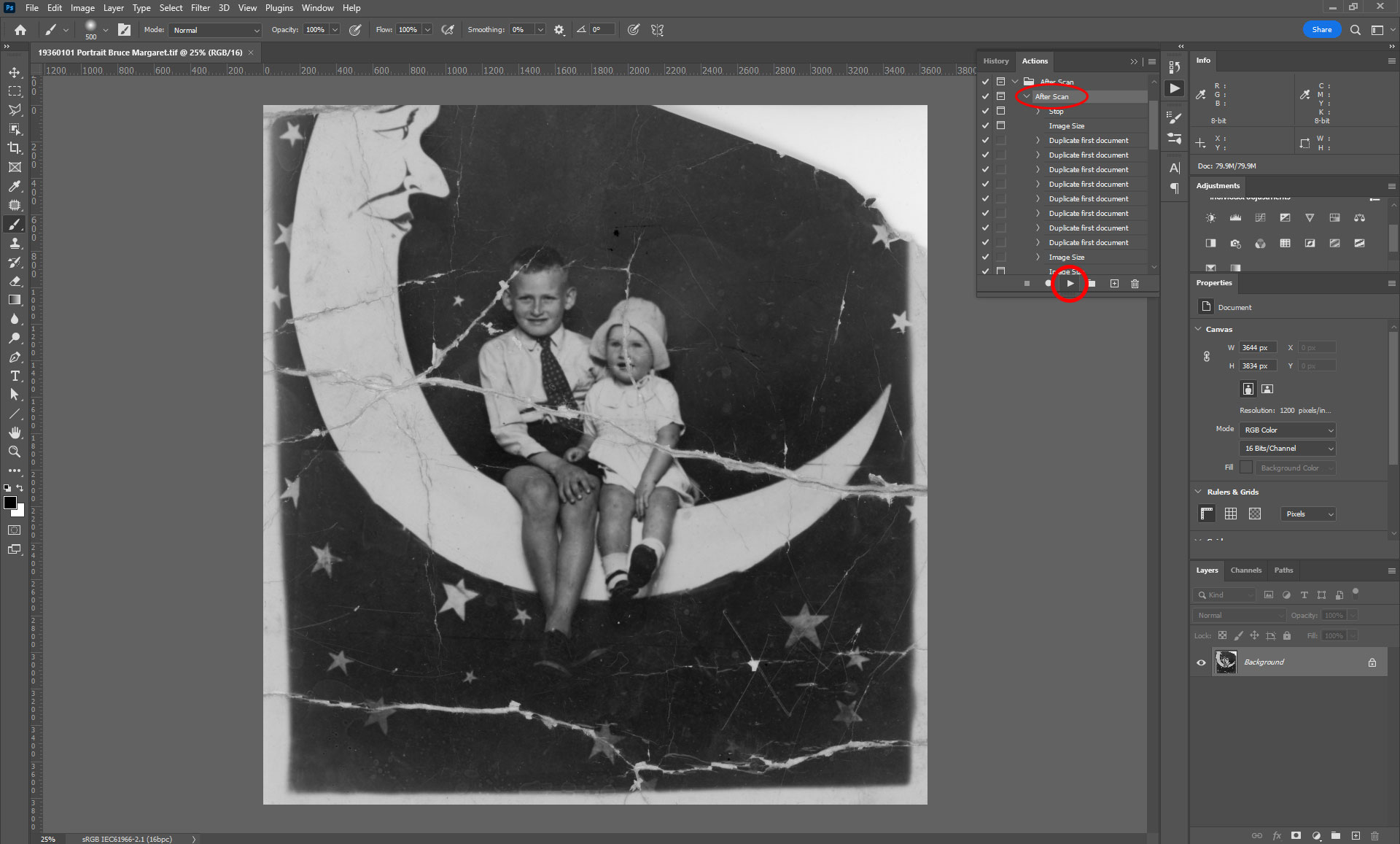The image size is (1400, 844).
Task: Open the RGB Color mode dropdown
Action: point(1287,430)
